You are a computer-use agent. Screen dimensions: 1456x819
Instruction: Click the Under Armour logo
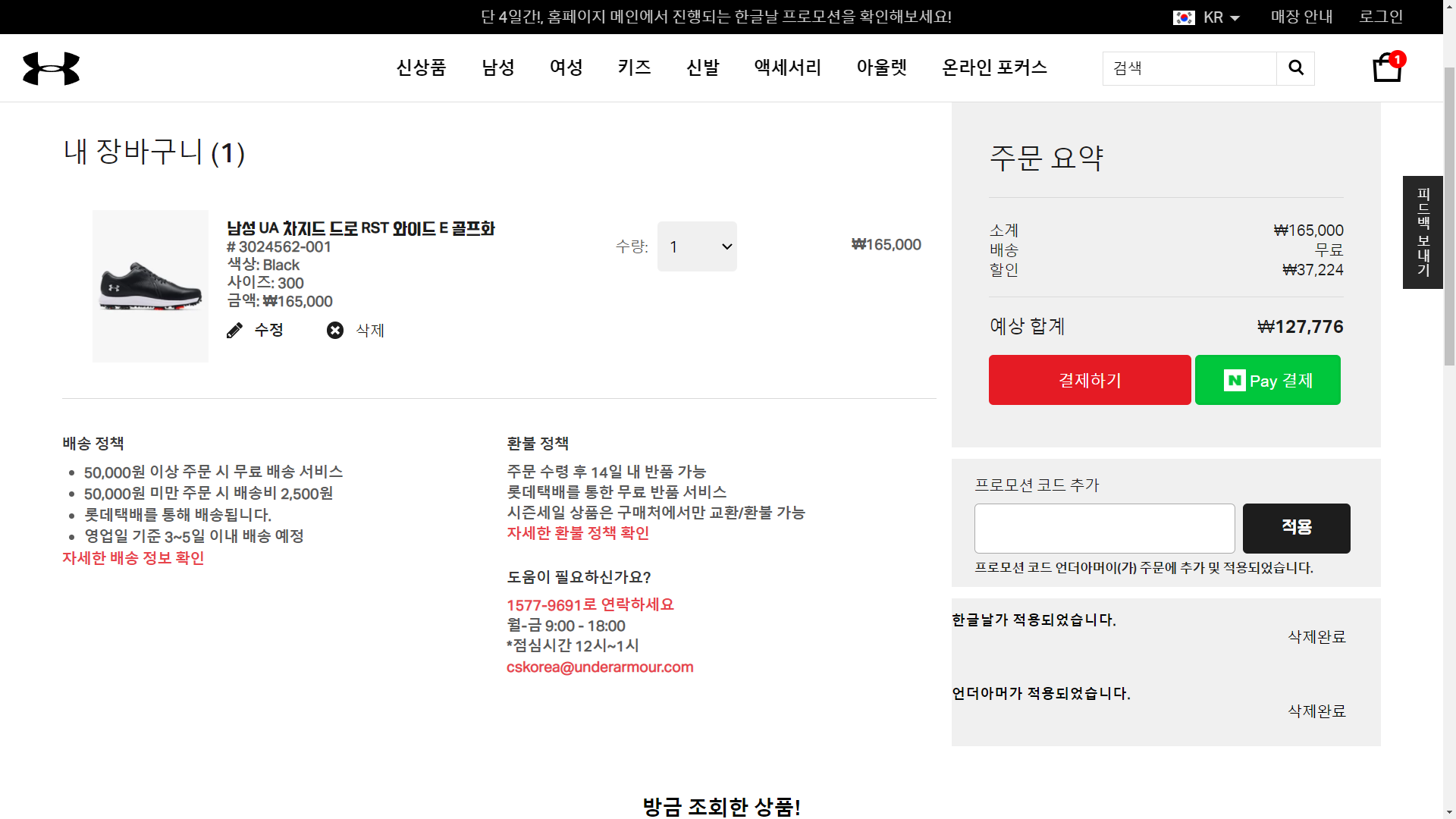click(x=51, y=68)
